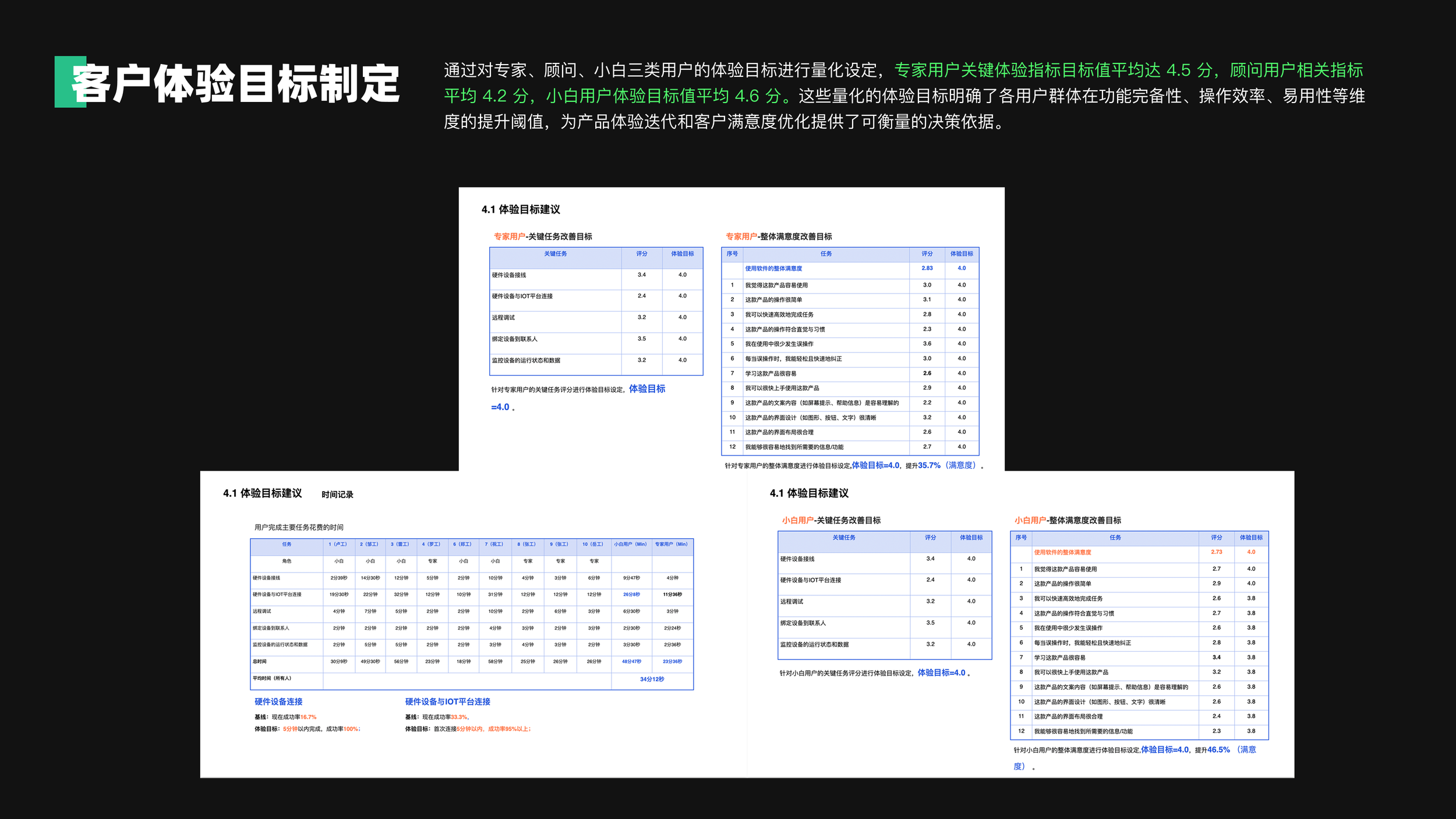Click 小白用户 (Min) column header
The width and height of the screenshot is (1456, 819).
coord(630,544)
